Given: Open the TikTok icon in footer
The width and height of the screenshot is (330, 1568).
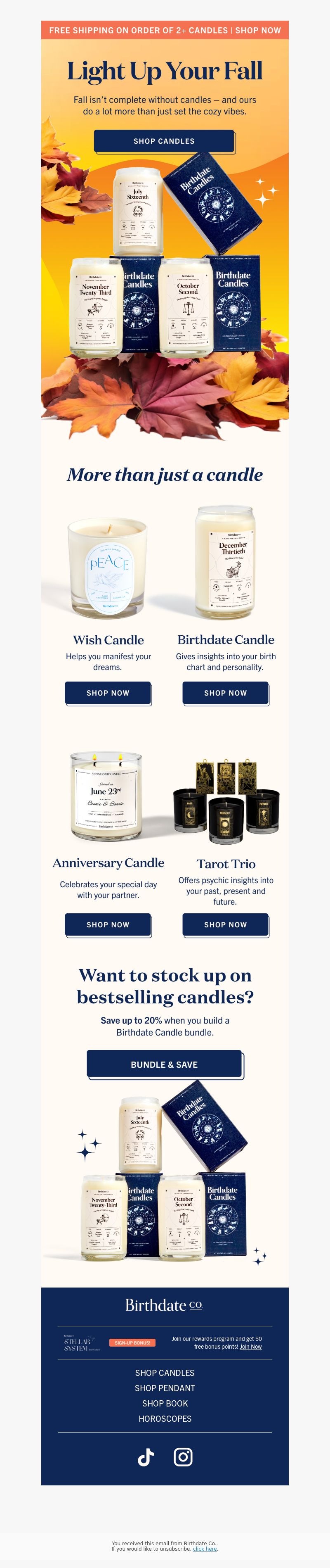Looking at the screenshot, I should pos(146,1456).
